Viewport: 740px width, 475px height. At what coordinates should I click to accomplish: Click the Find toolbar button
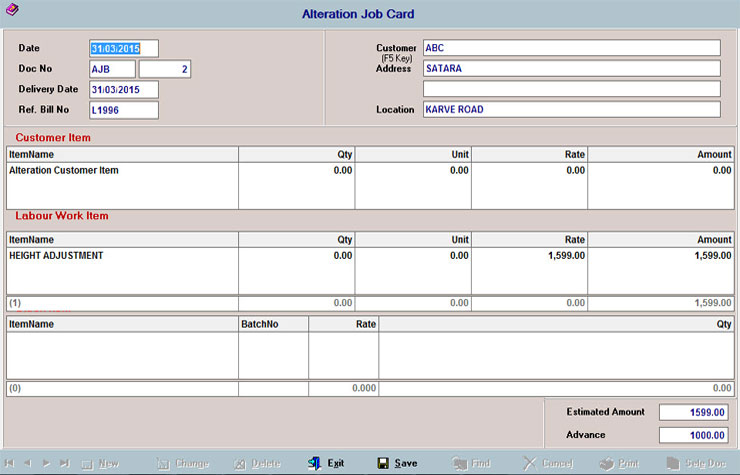471,463
